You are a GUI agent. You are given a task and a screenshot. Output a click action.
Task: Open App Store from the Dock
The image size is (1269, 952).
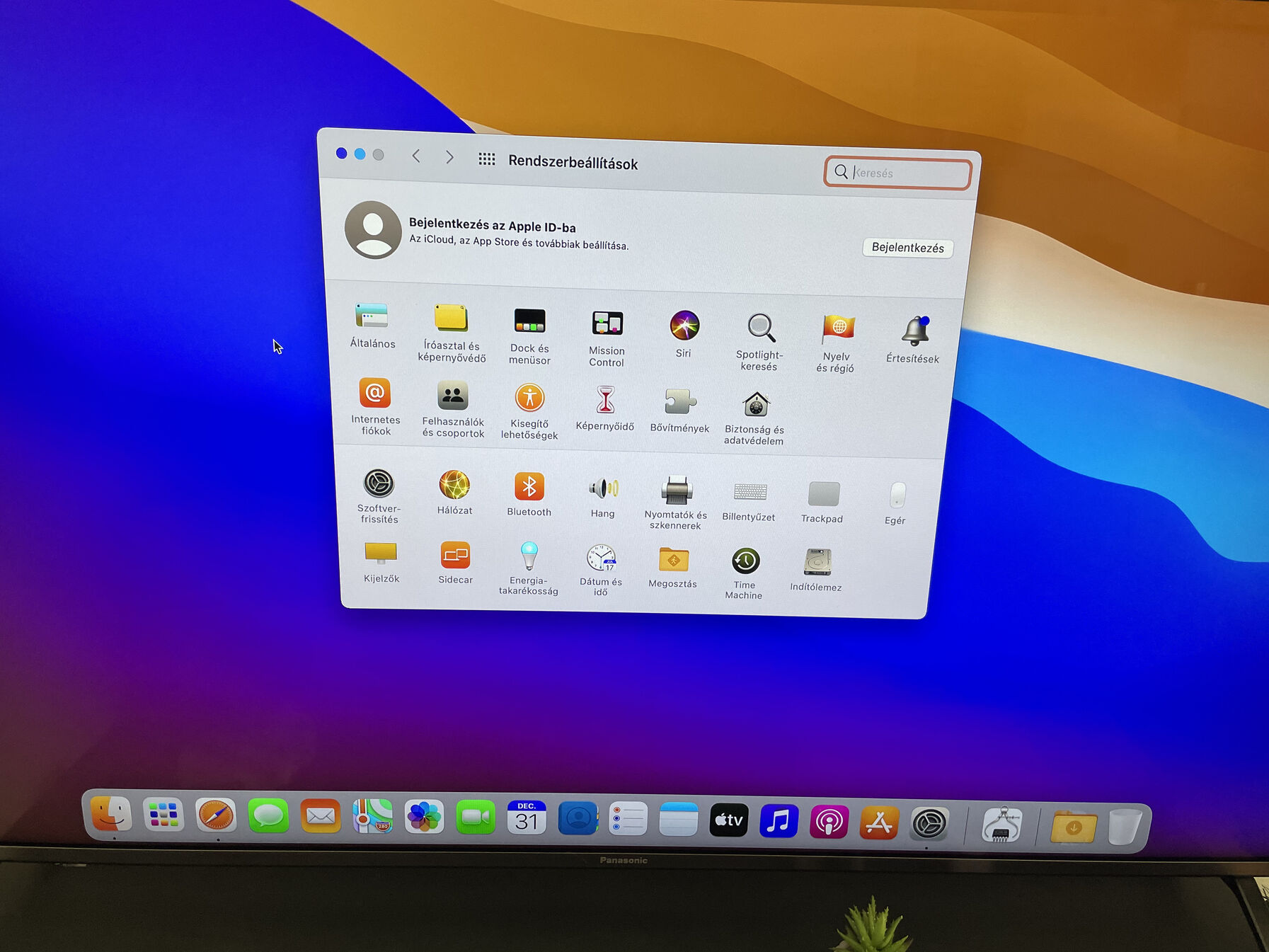tap(879, 822)
